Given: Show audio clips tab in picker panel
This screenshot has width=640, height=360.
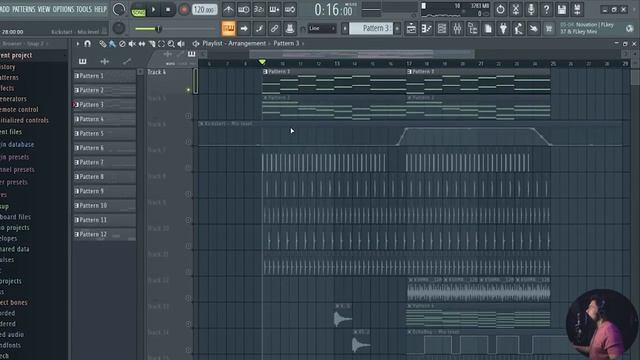Looking at the screenshot, I should pyautogui.click(x=104, y=61).
